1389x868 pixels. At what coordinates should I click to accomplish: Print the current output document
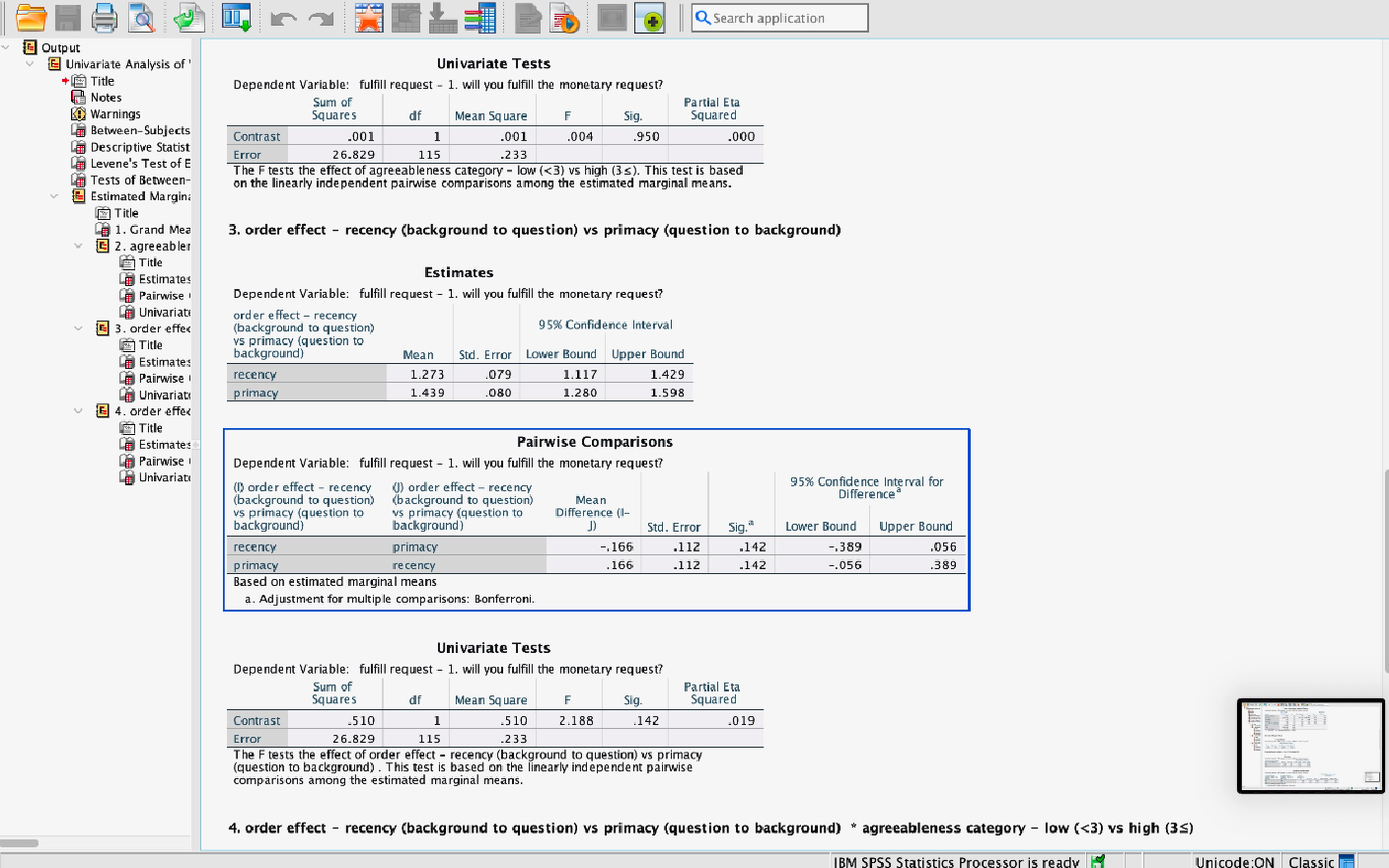(104, 17)
